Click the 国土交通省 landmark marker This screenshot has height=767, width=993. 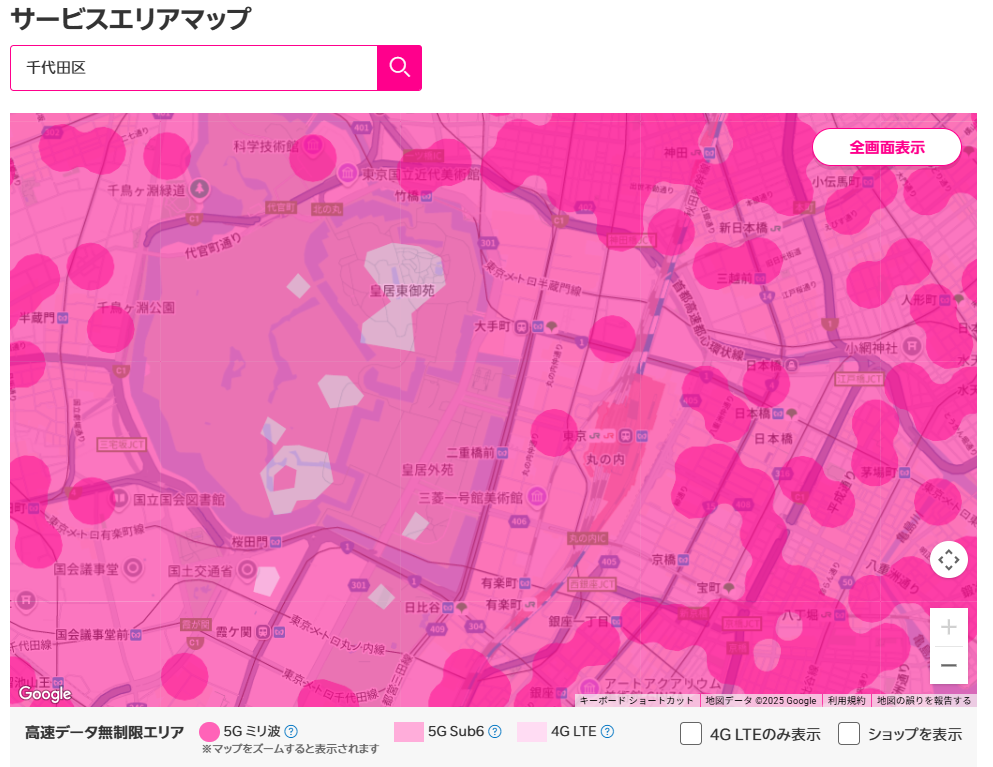coord(247,569)
